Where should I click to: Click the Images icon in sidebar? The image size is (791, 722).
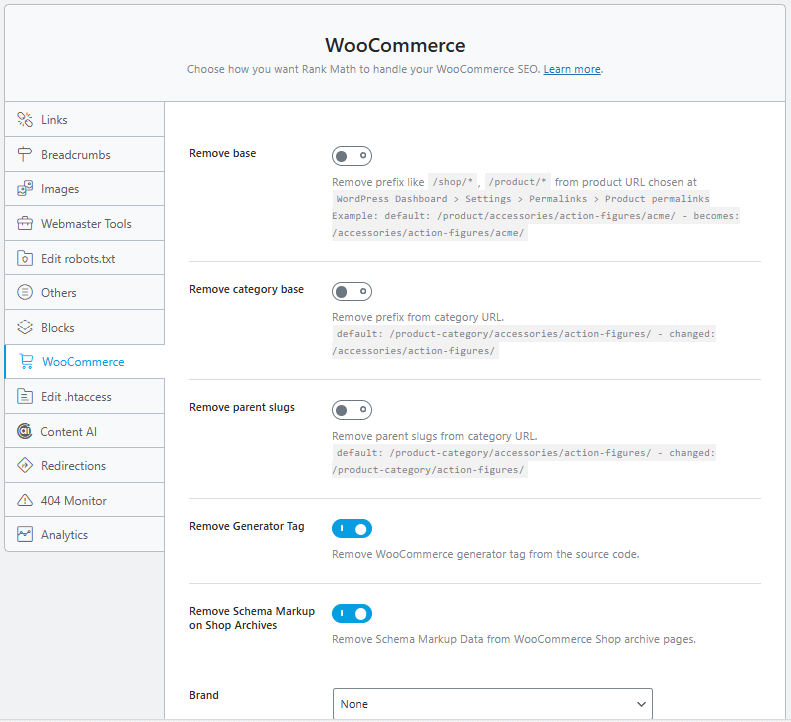(25, 189)
